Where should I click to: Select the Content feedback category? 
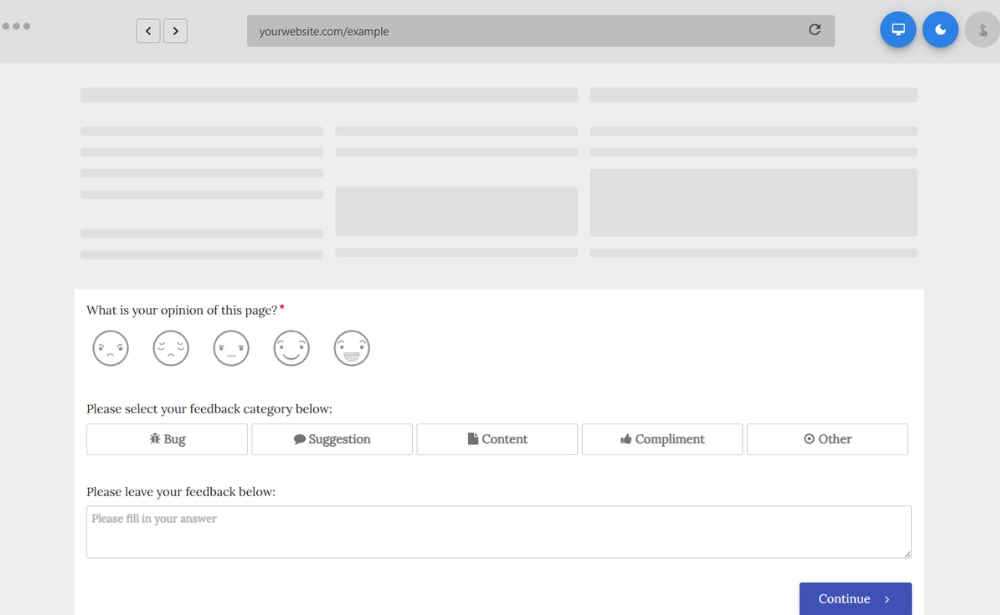click(497, 439)
